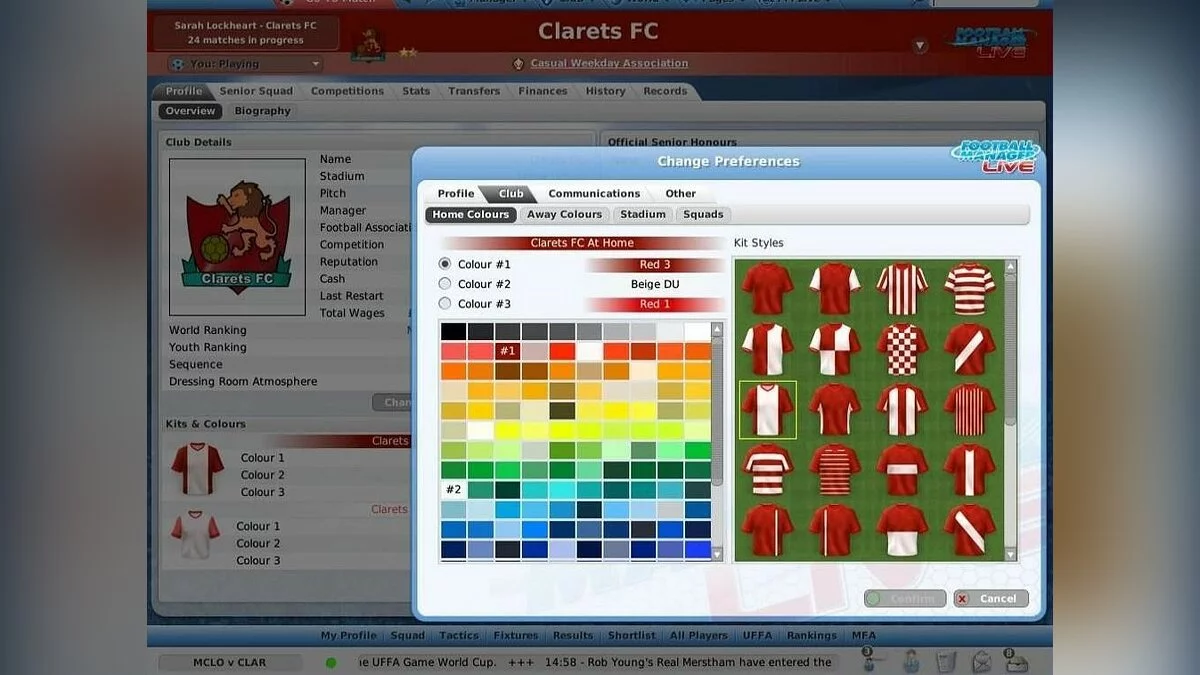Click the MCLO v CLAR match button
1200x675 pixels.
(x=230, y=662)
